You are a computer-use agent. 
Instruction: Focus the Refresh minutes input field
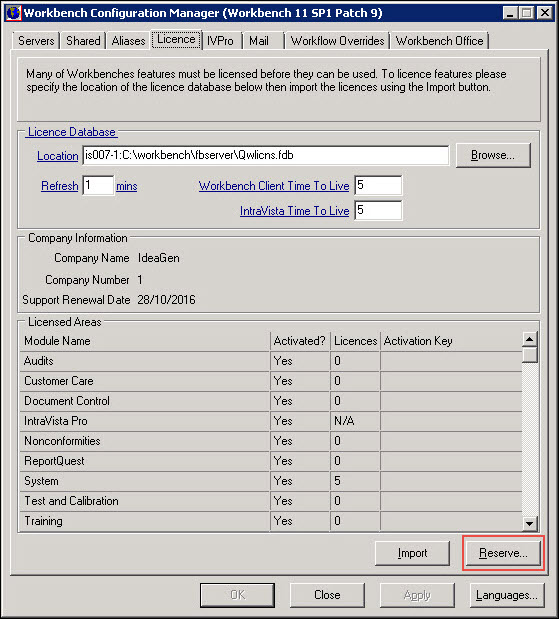[98, 185]
